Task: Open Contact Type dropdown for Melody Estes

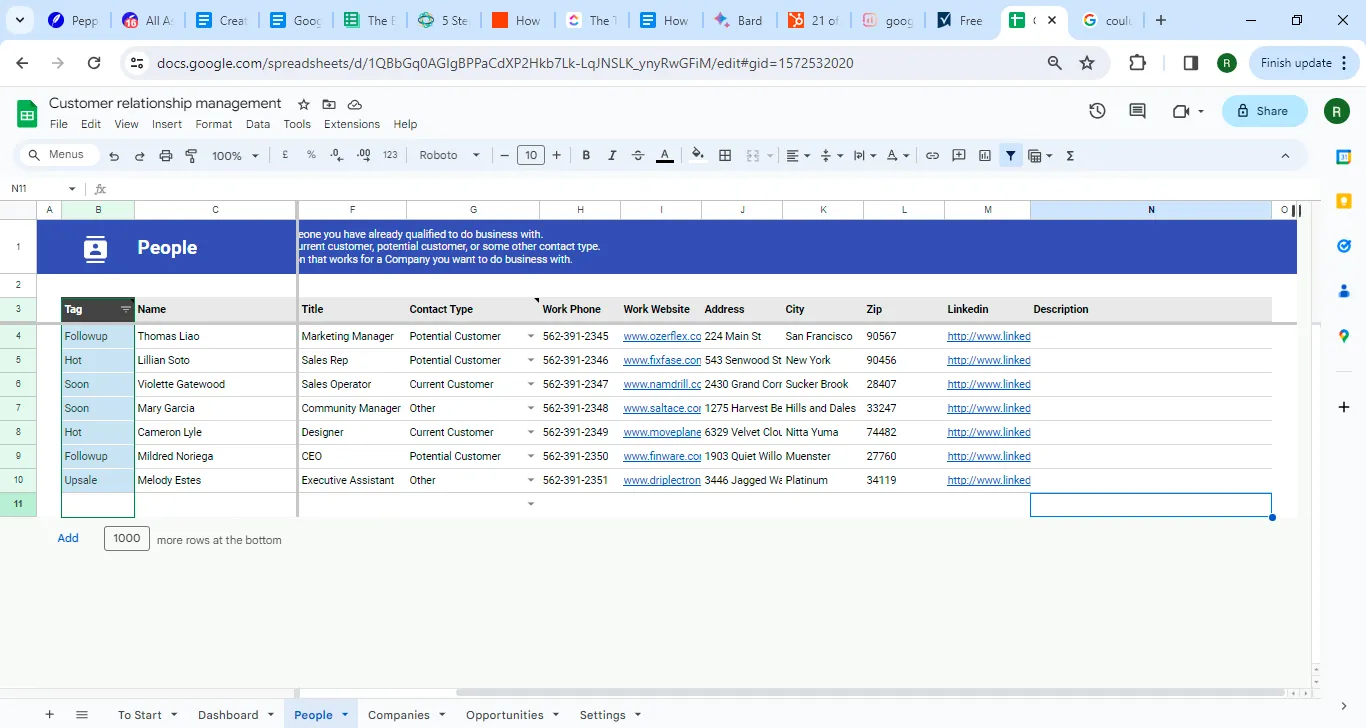Action: pos(531,480)
